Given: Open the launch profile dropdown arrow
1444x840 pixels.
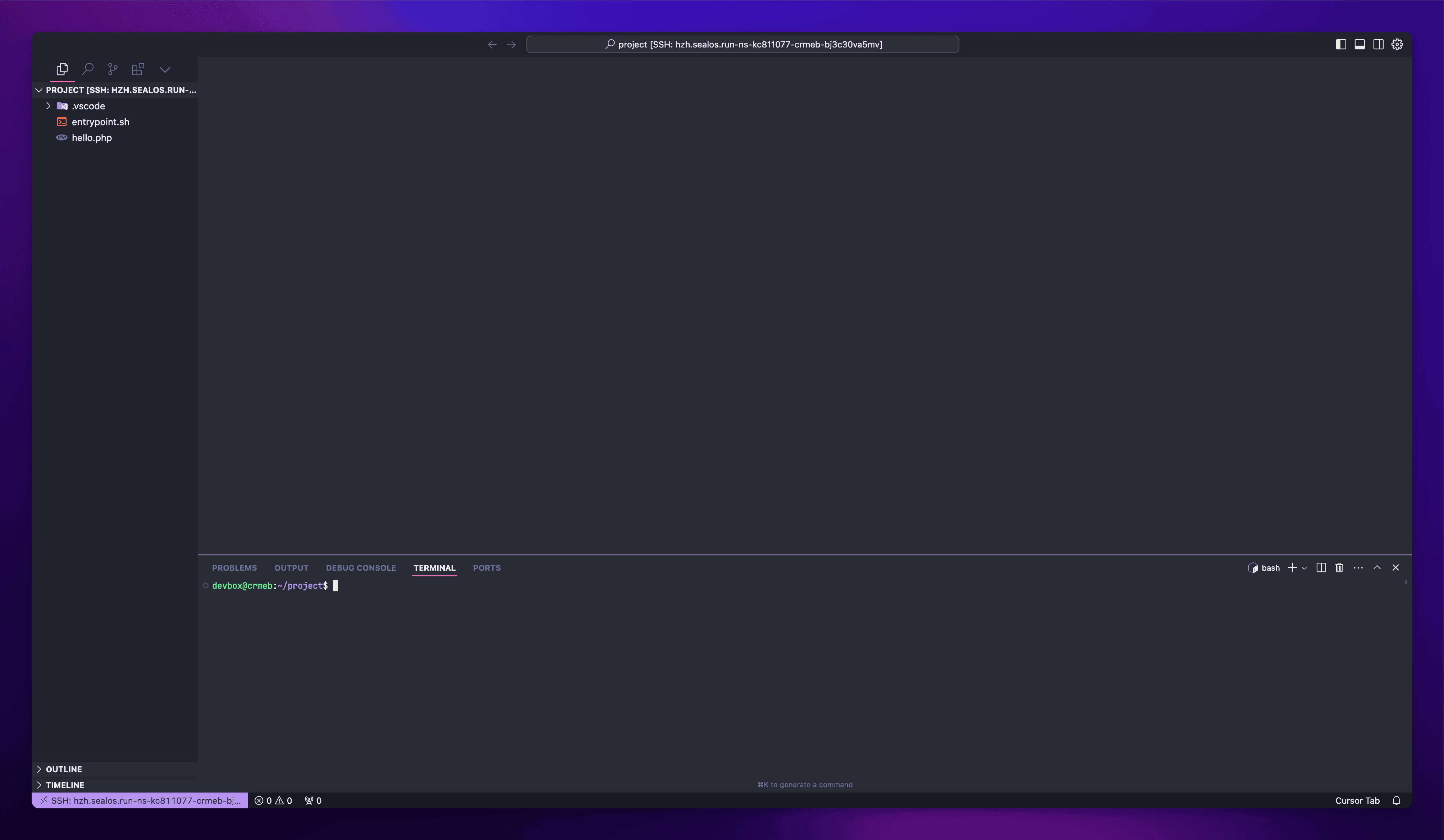Looking at the screenshot, I should pos(1305,568).
